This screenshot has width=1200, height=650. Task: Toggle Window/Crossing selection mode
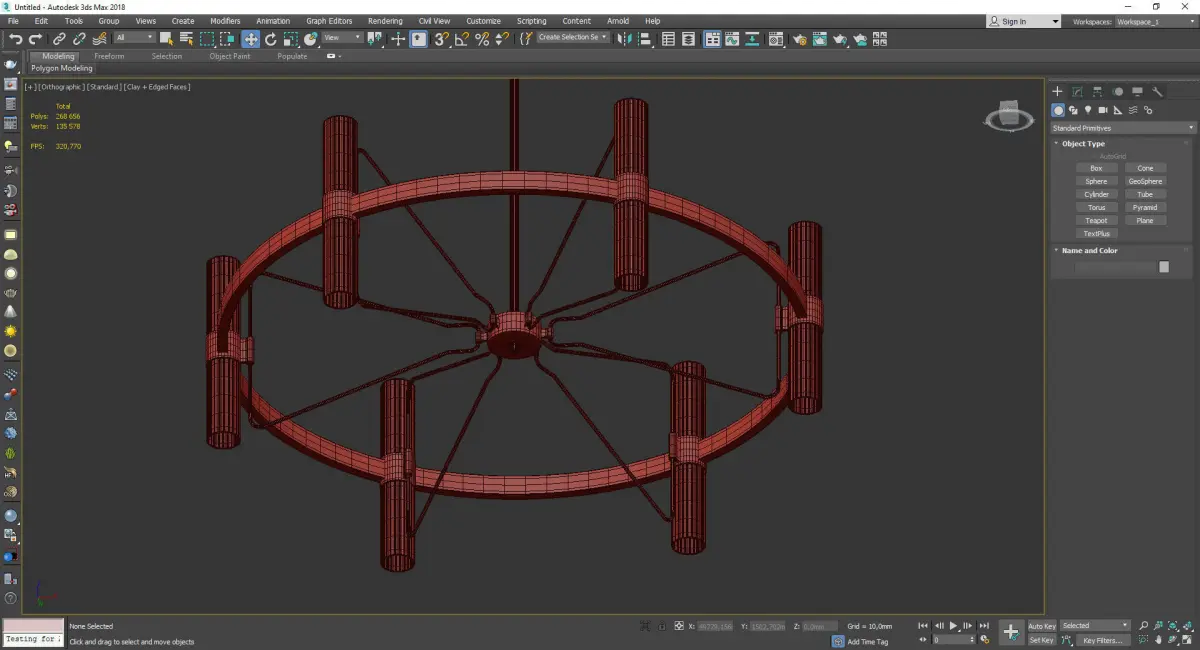(x=228, y=39)
